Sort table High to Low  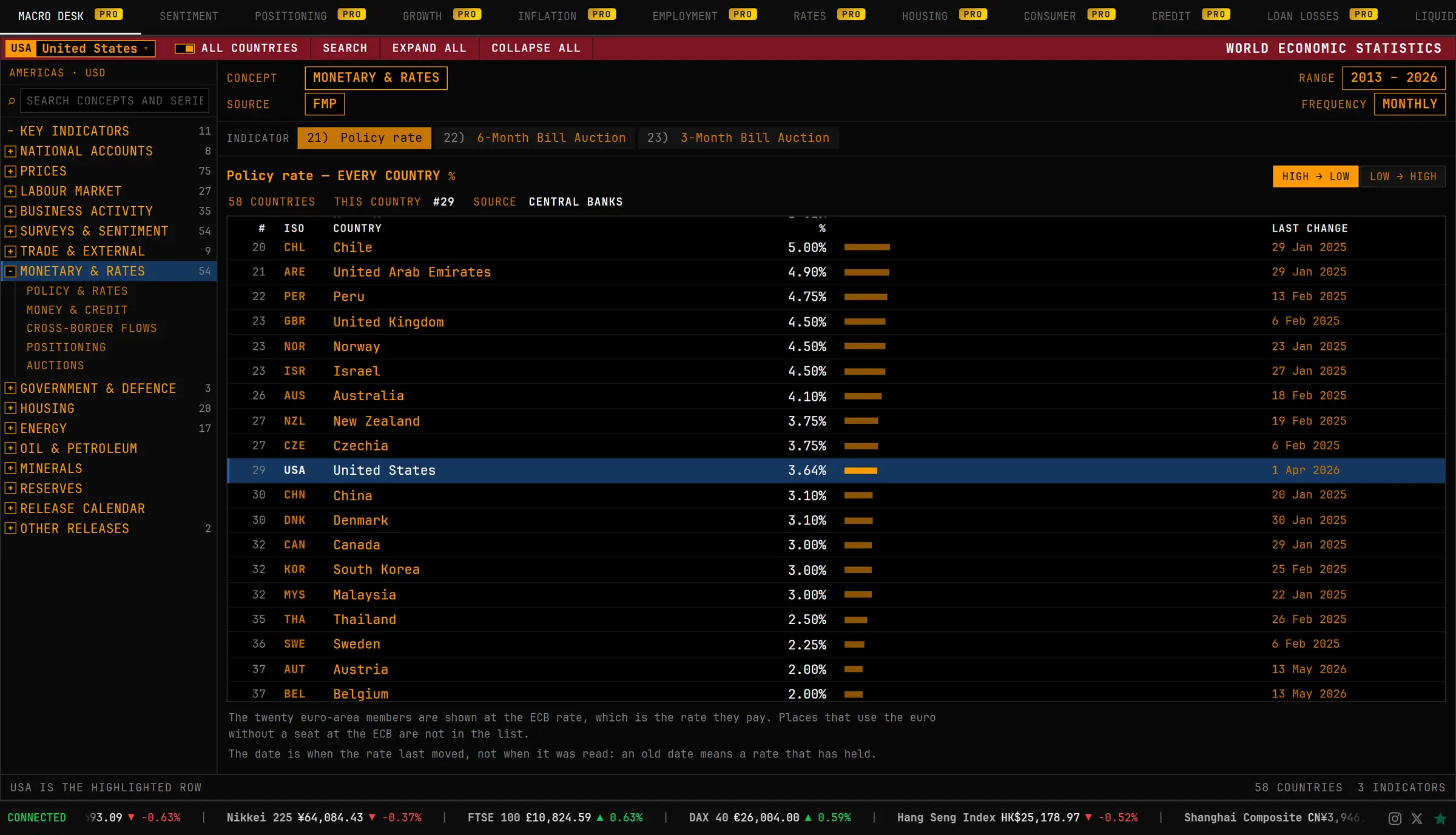(x=1315, y=176)
